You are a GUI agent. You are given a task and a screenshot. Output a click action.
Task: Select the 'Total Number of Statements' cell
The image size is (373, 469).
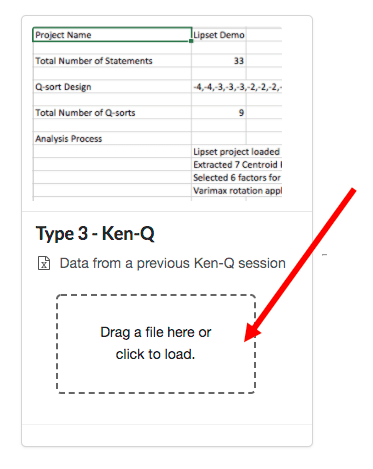point(112,61)
